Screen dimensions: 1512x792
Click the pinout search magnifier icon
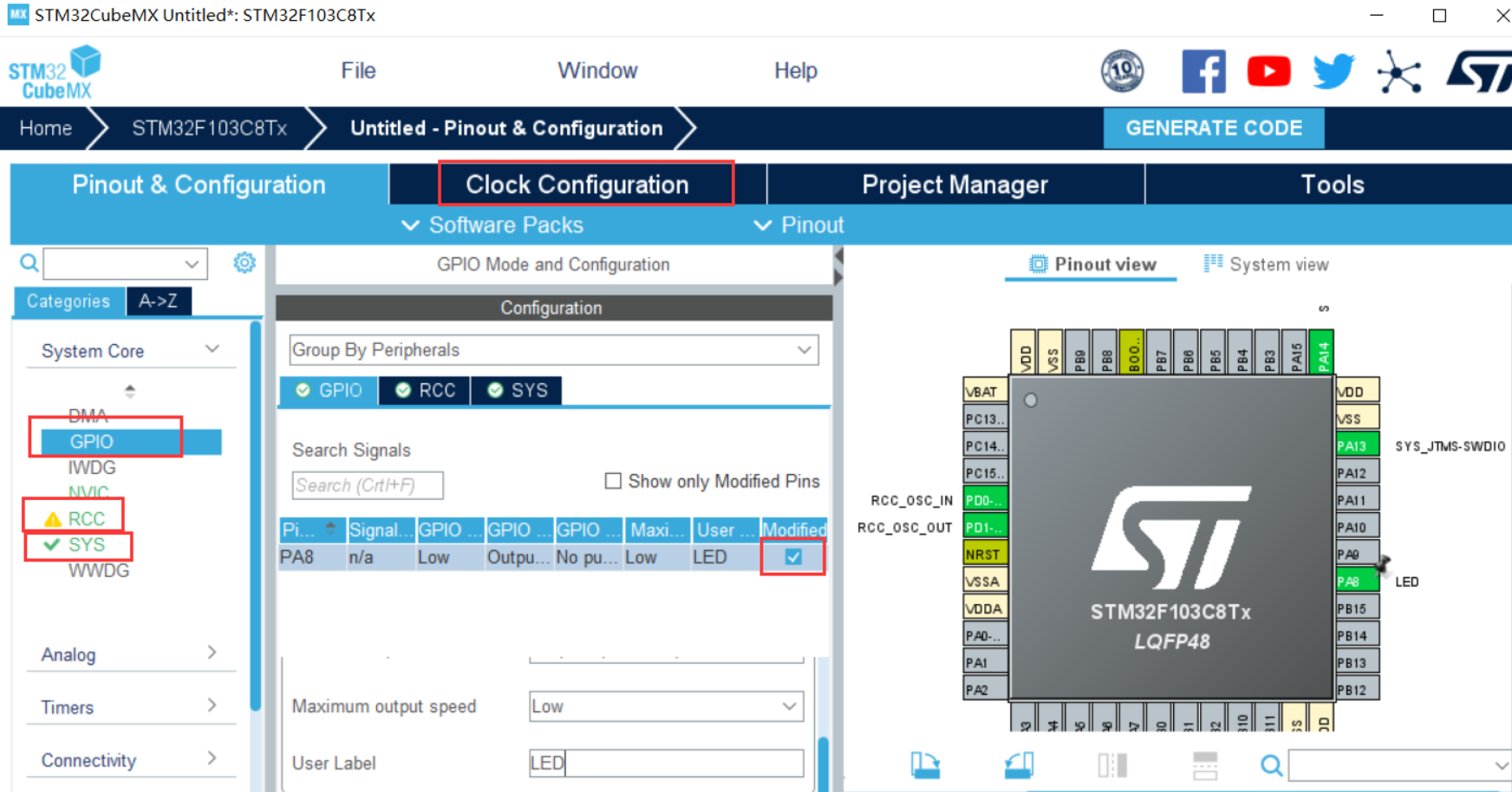(x=1271, y=765)
